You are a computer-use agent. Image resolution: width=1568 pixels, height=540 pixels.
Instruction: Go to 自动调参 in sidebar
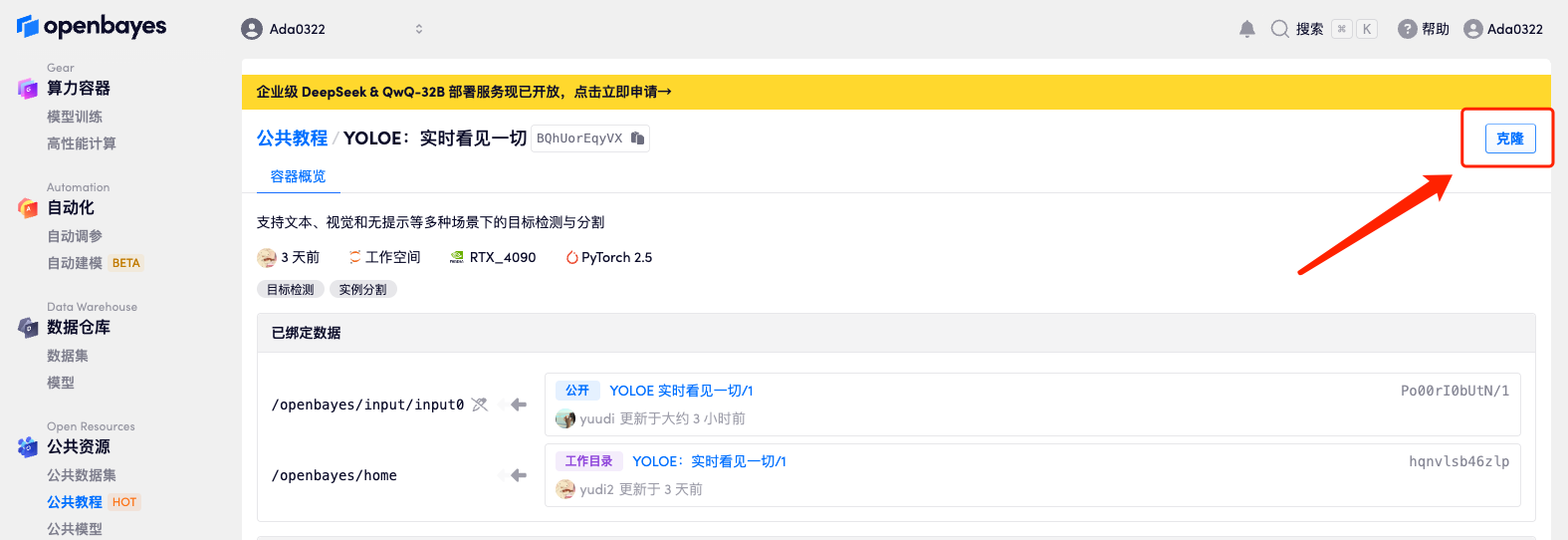tap(75, 236)
